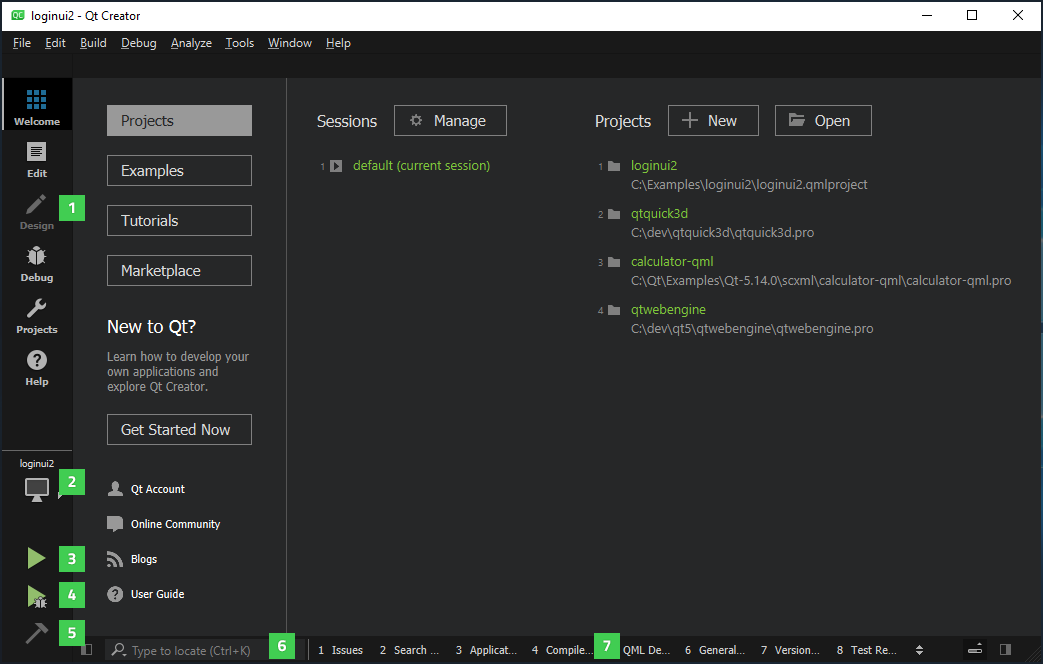Click the folder icon next to loginui2 project
This screenshot has height=664, width=1043.
point(614,166)
